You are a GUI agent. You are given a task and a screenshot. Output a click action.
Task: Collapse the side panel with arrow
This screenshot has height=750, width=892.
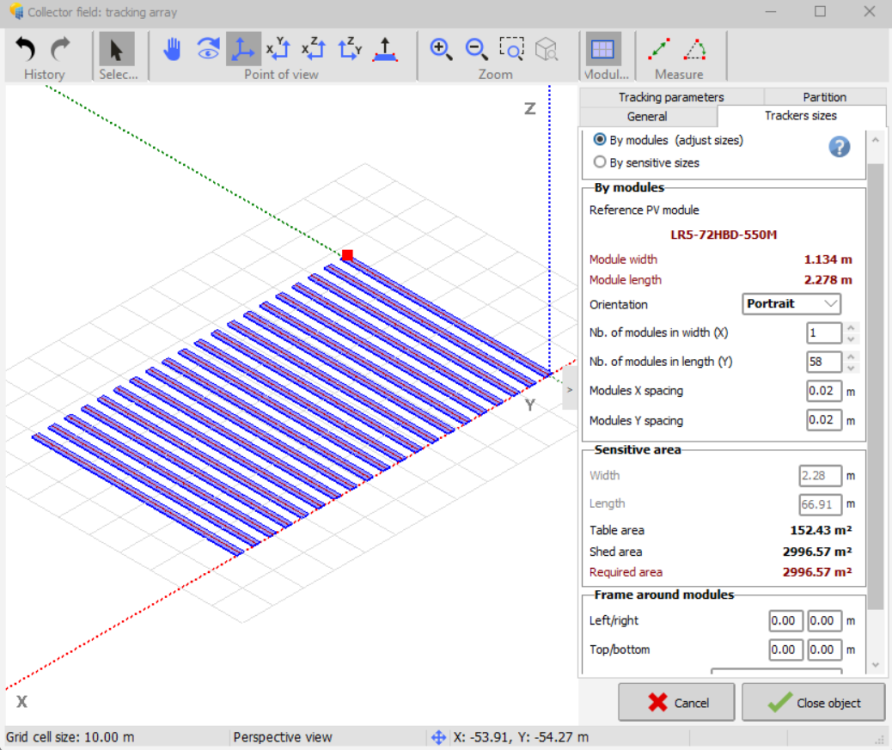(x=570, y=390)
